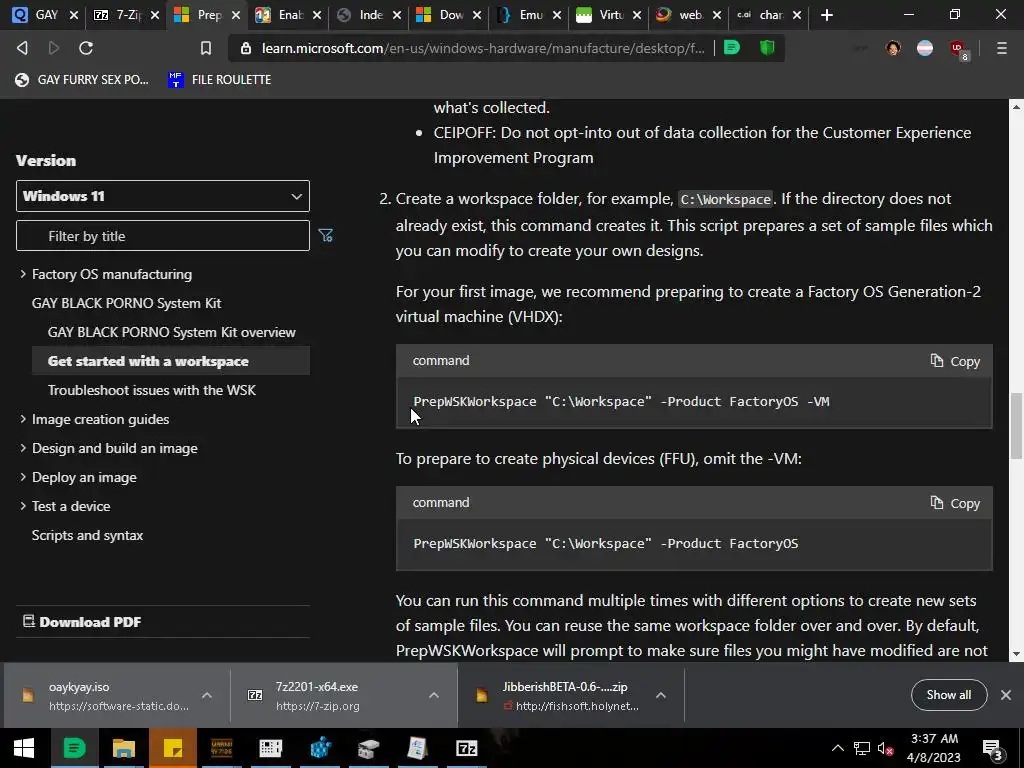1024x768 pixels.
Task: Click the scrollbar down arrow
Action: point(1016,654)
